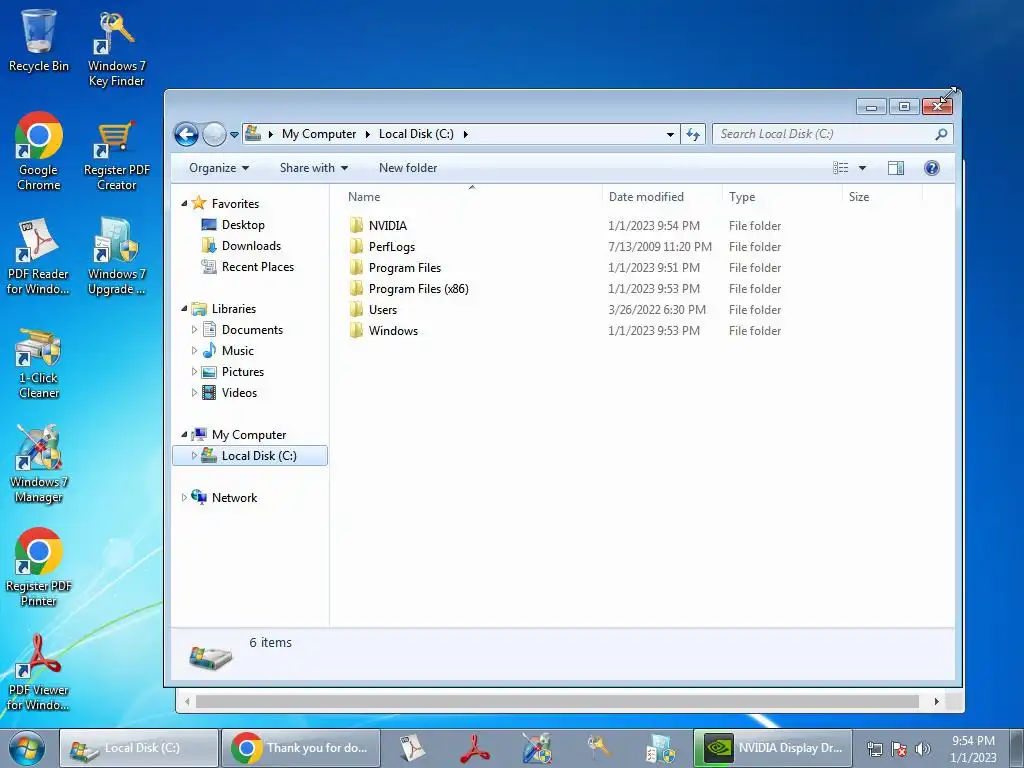Open Explorer Help question mark icon
This screenshot has width=1024, height=768.
tap(932, 168)
